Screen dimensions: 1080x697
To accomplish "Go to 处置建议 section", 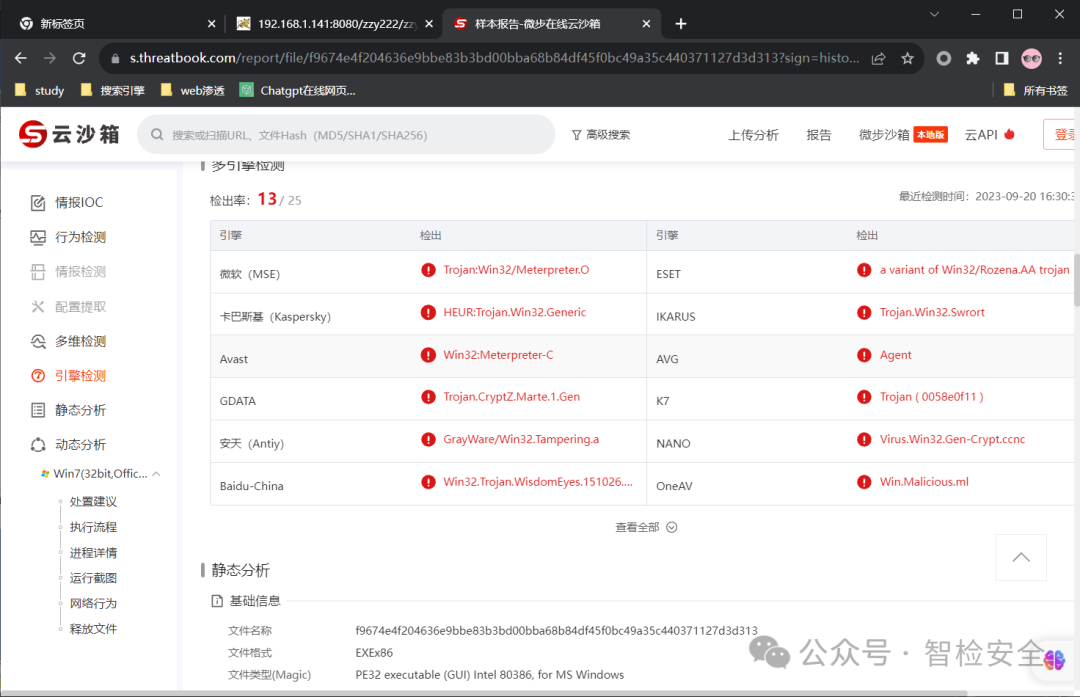I will tap(93, 501).
